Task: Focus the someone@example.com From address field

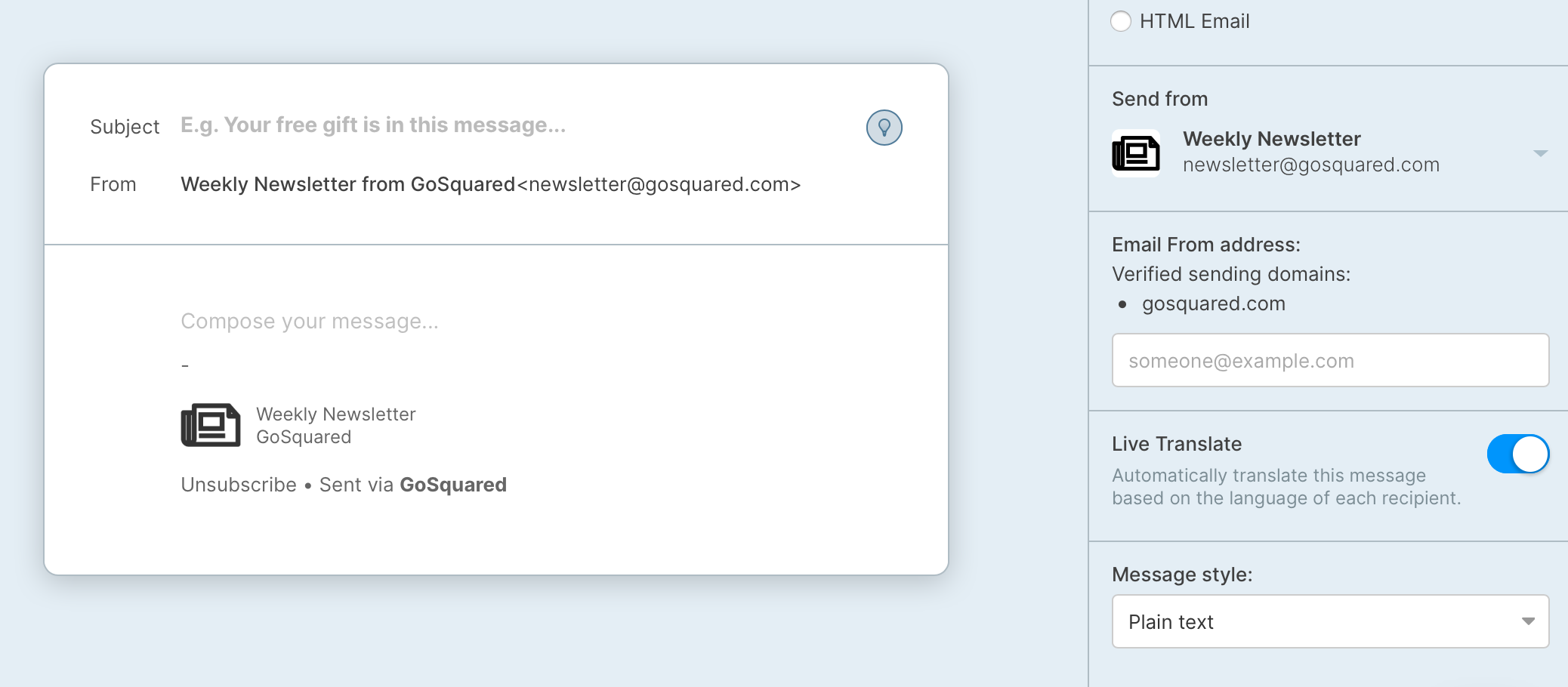Action: (x=1330, y=360)
